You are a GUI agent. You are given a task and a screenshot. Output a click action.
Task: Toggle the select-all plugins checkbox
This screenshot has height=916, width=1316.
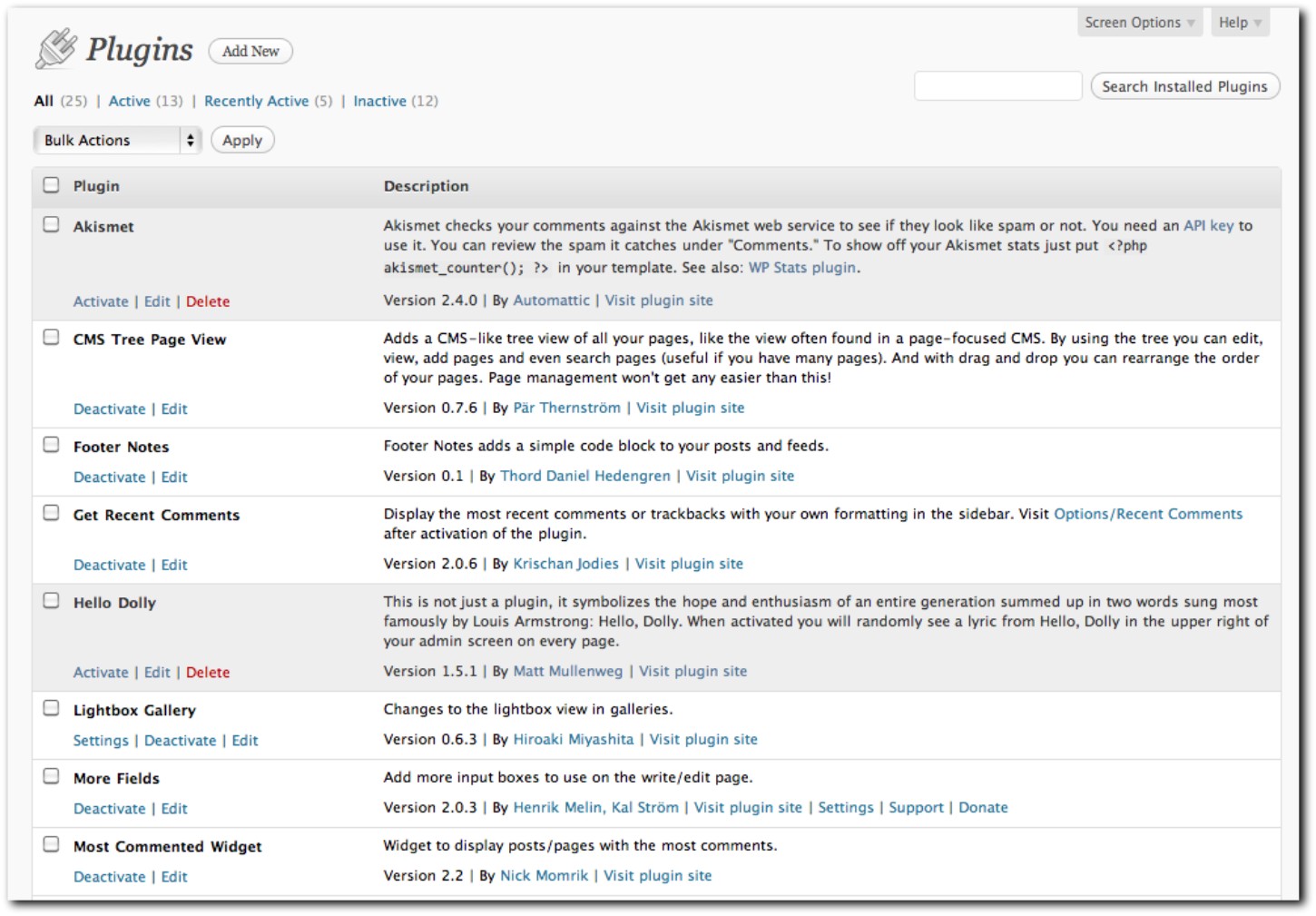click(x=52, y=185)
